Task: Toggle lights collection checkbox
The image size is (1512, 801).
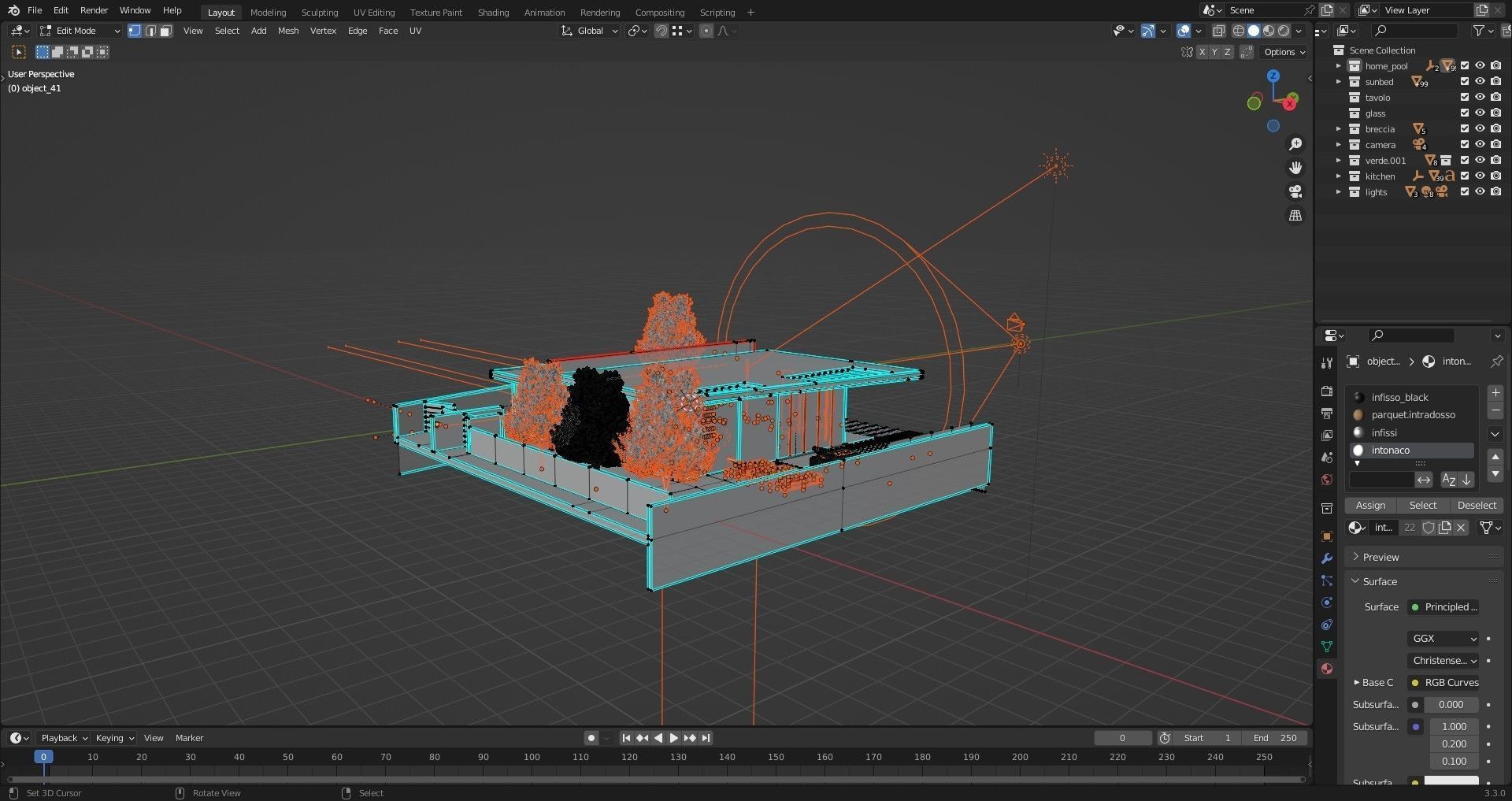Action: [x=1465, y=192]
